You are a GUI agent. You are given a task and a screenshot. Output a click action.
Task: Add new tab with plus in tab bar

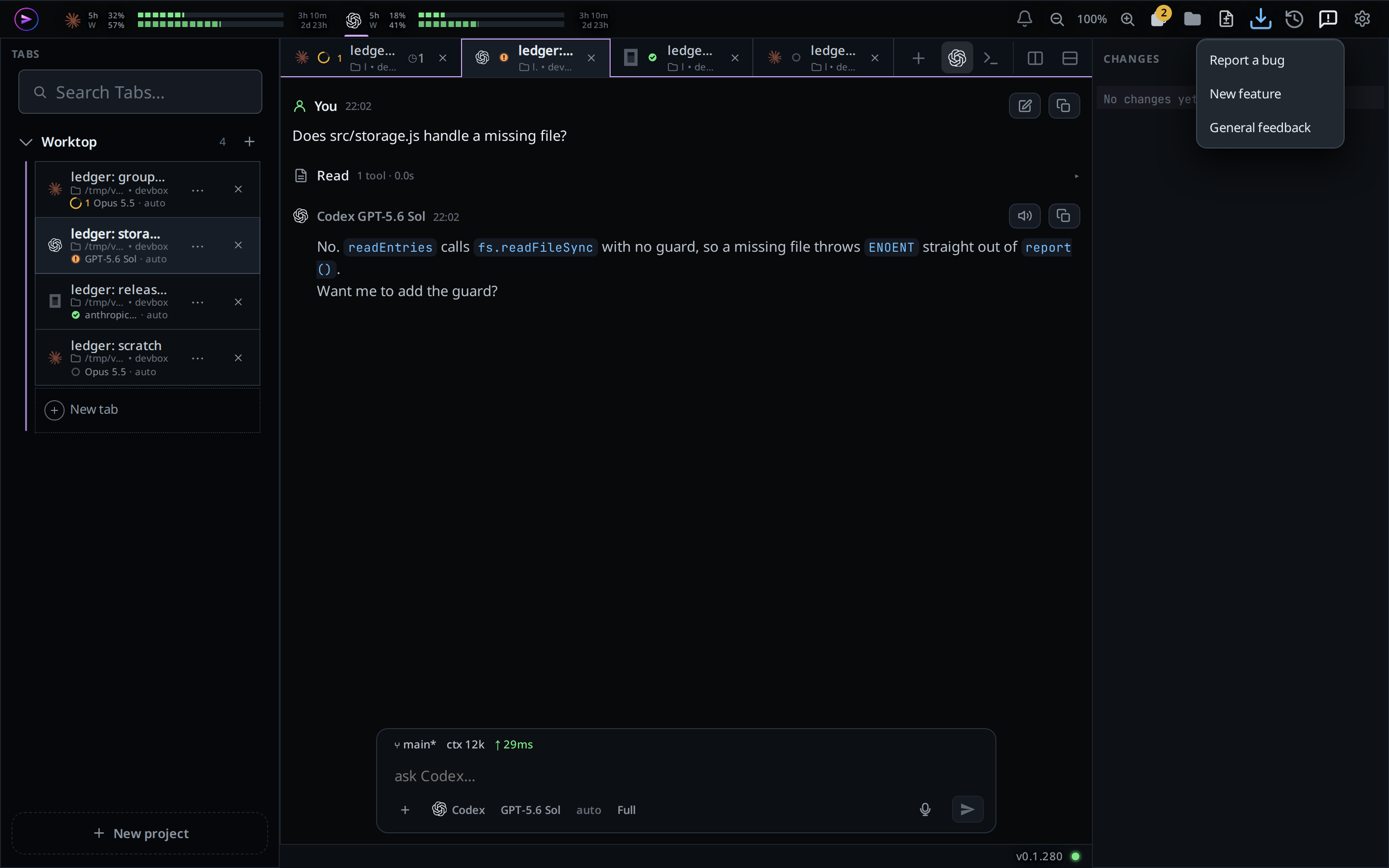[x=918, y=58]
